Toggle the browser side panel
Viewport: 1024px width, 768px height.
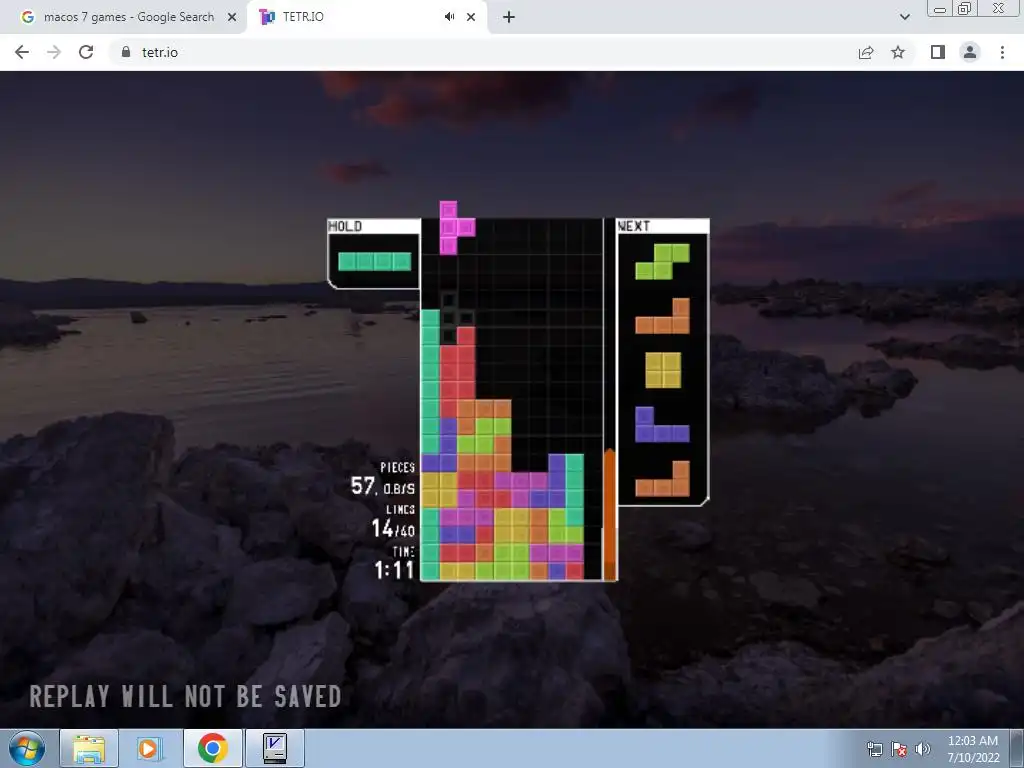click(x=938, y=52)
